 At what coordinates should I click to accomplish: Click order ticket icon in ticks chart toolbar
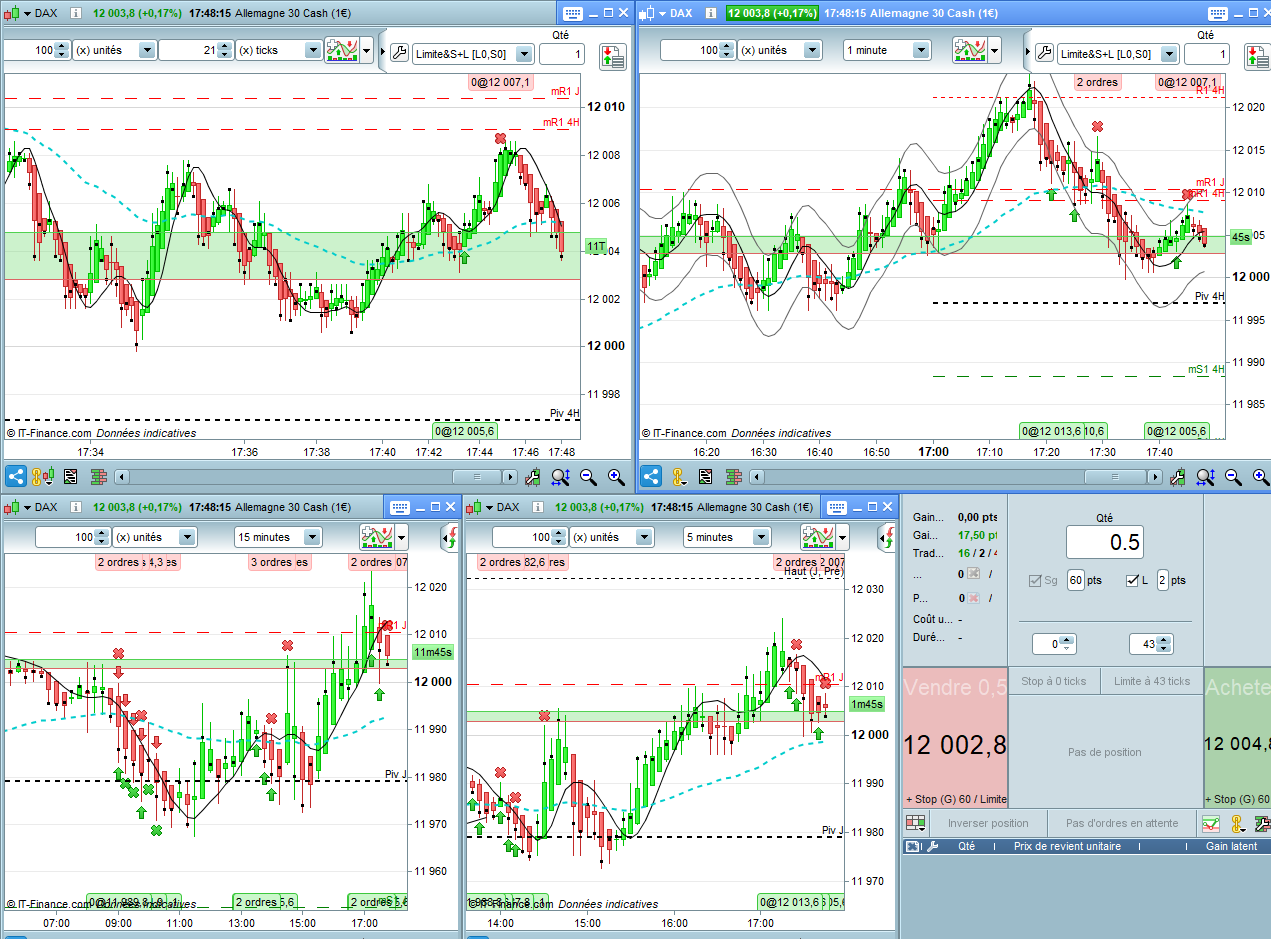tap(612, 55)
